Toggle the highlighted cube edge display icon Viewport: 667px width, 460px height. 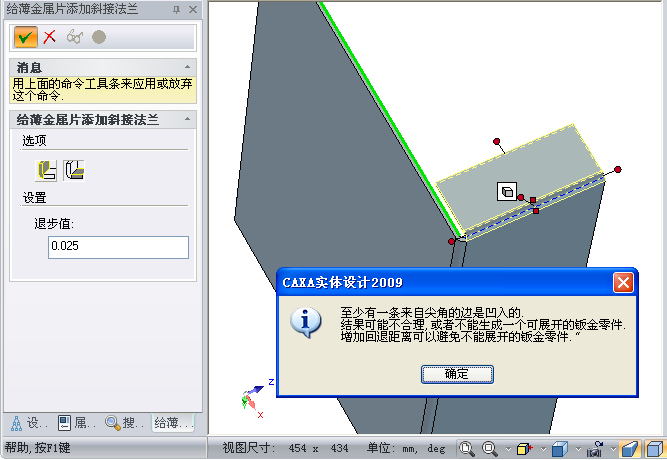[655, 449]
